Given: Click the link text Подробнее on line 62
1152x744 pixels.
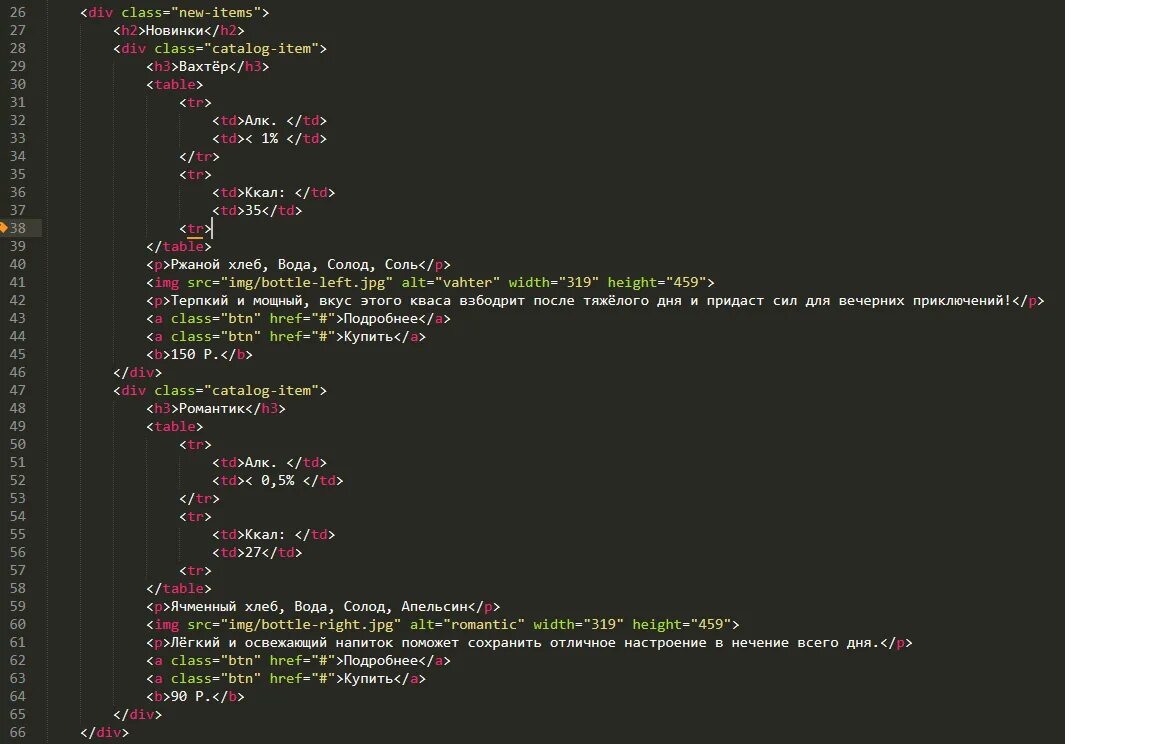Looking at the screenshot, I should click(x=381, y=660).
